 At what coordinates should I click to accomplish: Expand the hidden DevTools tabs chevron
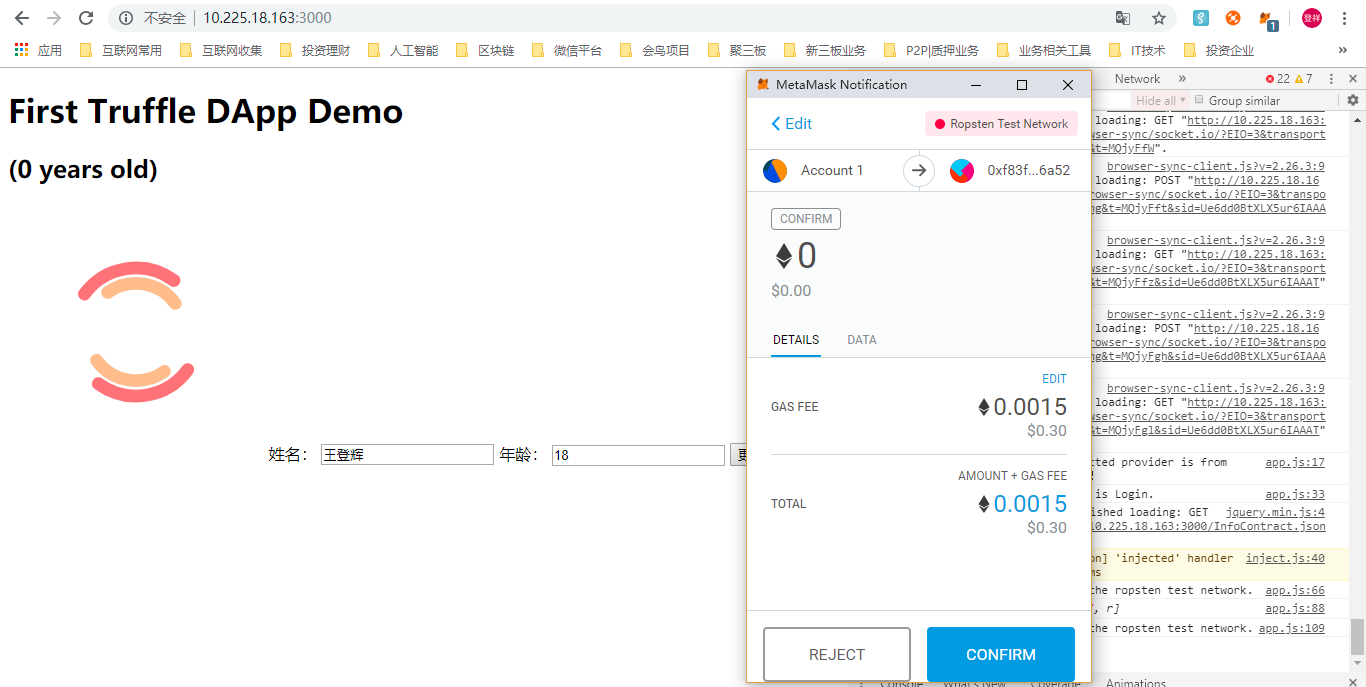[x=1182, y=79]
